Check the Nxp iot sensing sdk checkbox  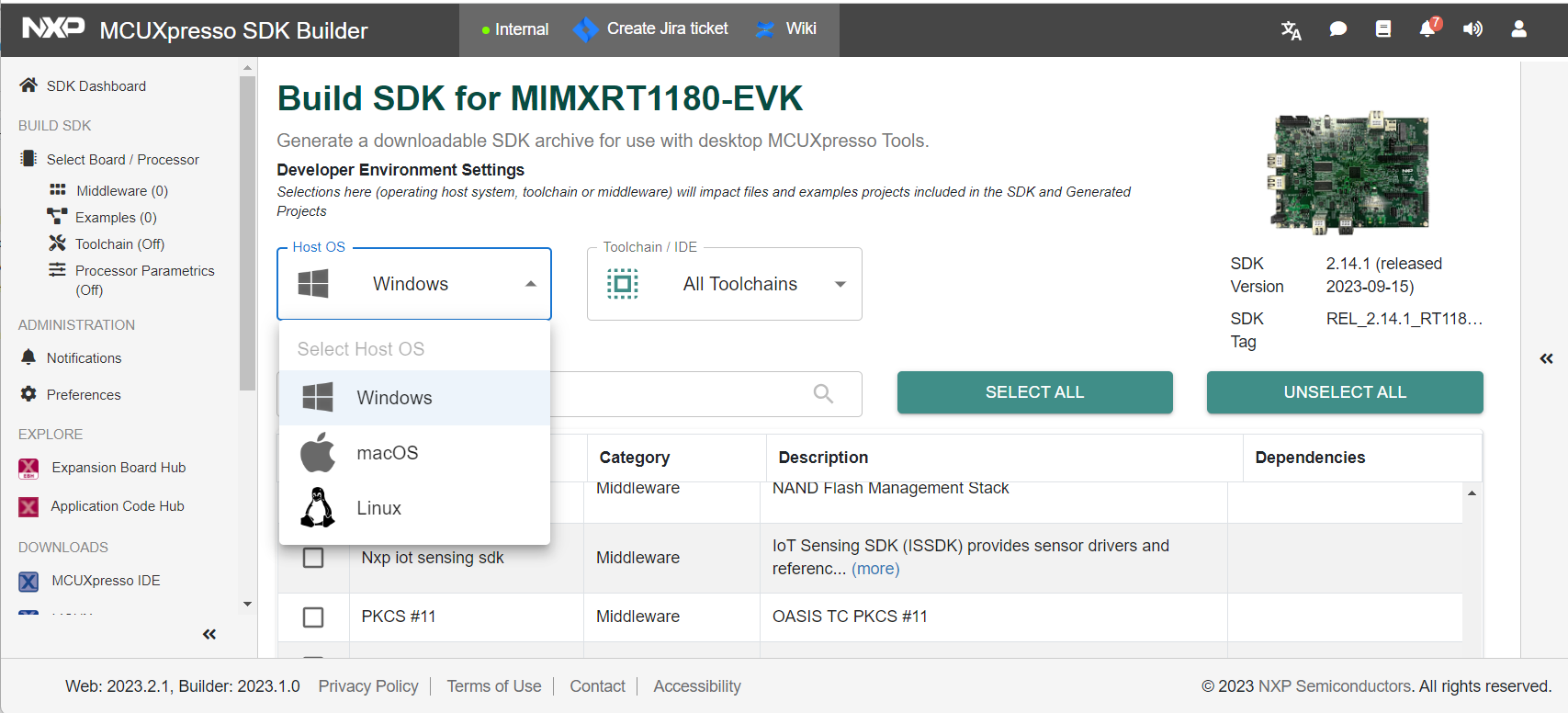313,558
